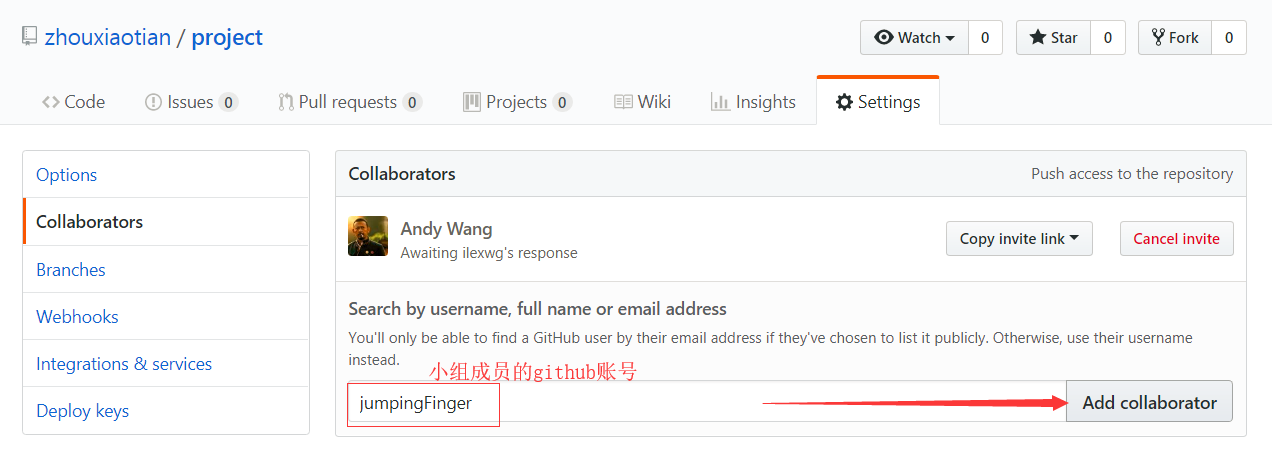Screen dimensions: 1272x464
Task: Open the zhouxiaotian profile link
Action: pyautogui.click(x=108, y=38)
